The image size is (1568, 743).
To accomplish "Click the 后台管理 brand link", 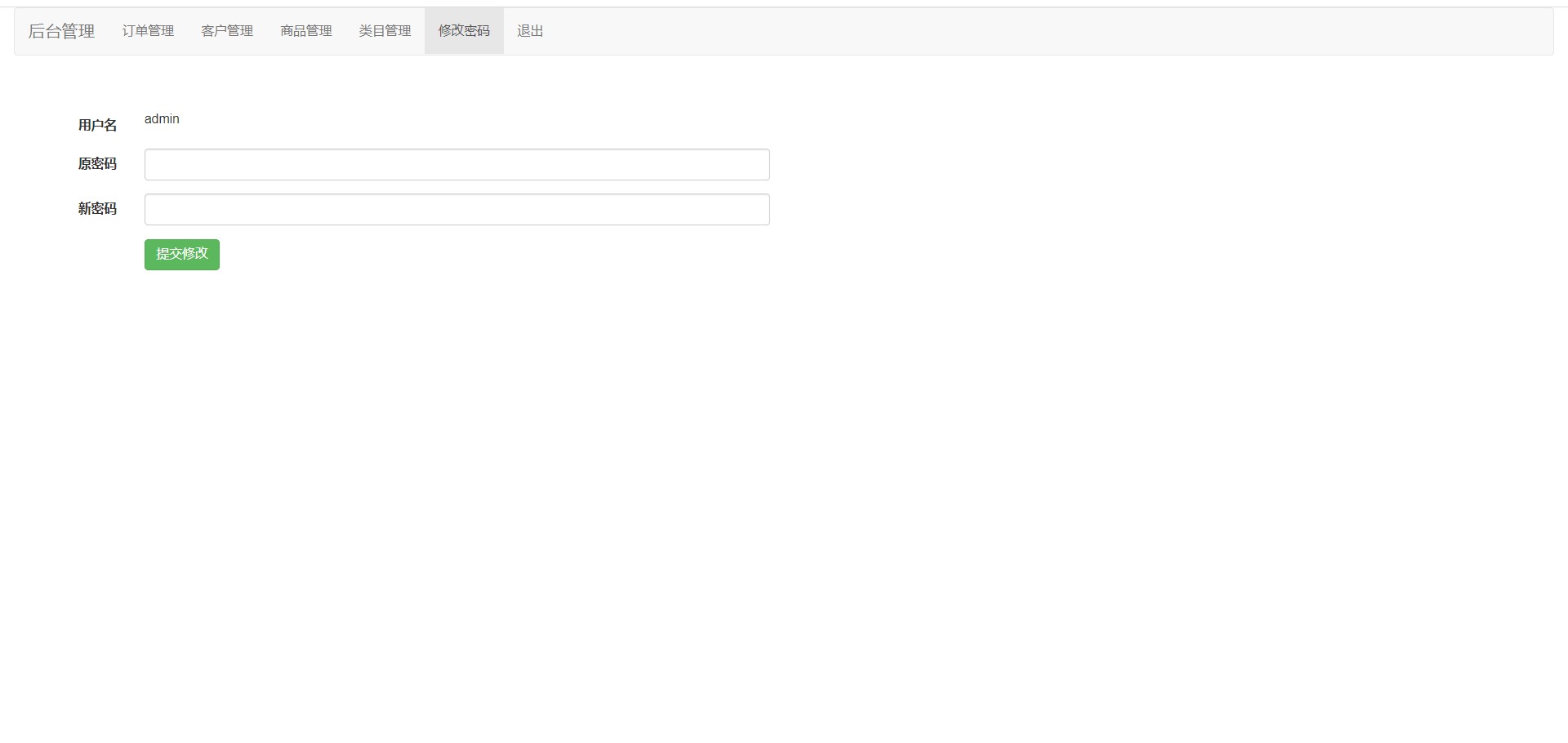I will click(61, 31).
